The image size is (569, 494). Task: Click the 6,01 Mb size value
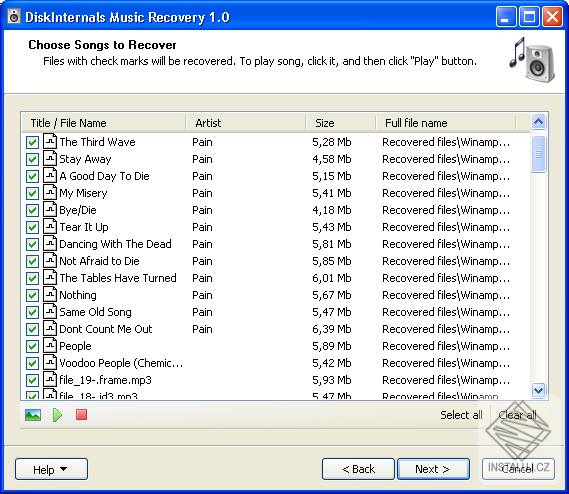[x=332, y=278]
